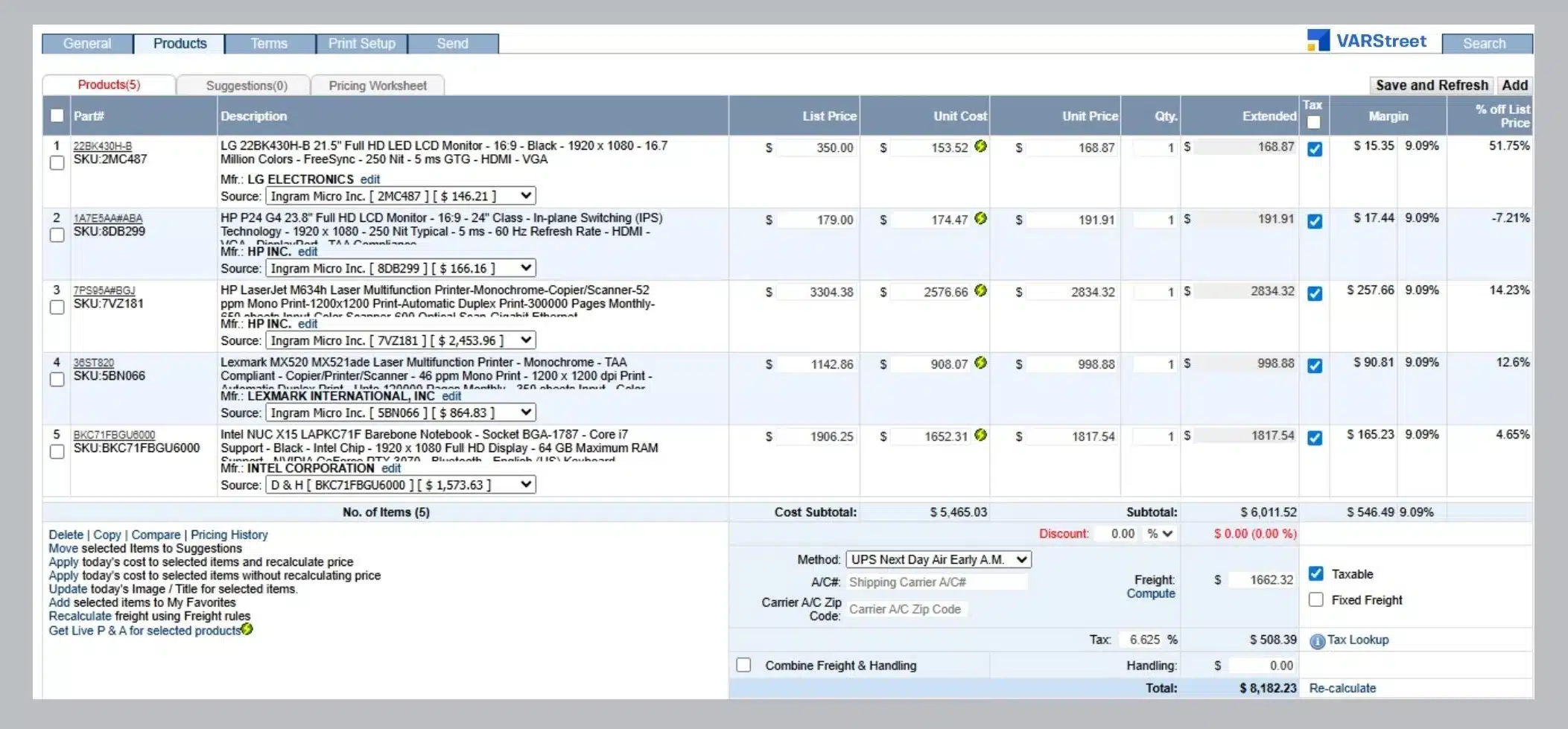Screen dimensions: 1568x729
Task: Click the Add button
Action: pyautogui.click(x=1514, y=85)
